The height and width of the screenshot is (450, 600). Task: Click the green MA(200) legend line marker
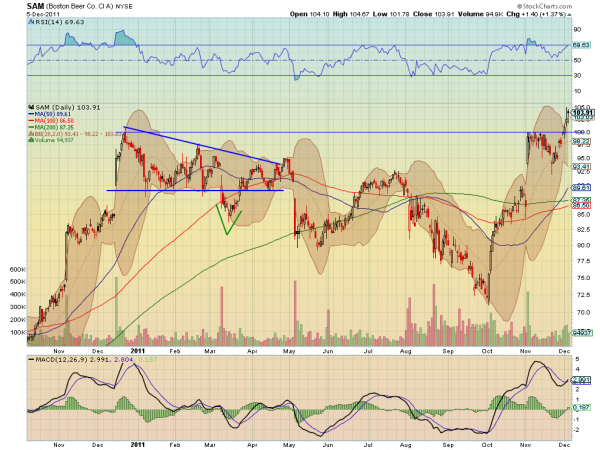tap(31, 127)
